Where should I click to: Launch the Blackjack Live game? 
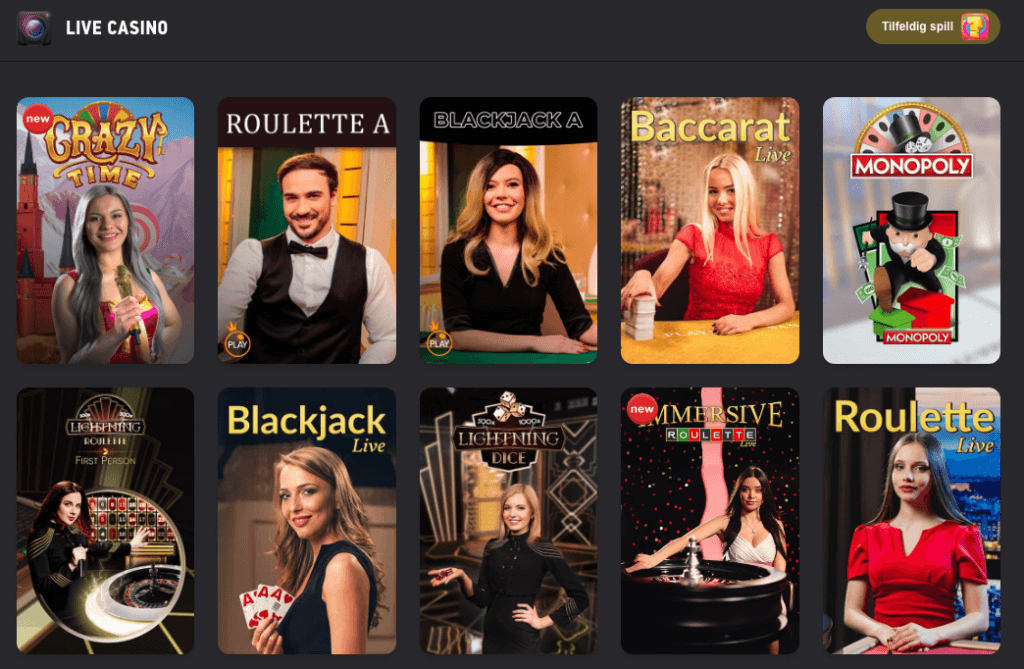[307, 521]
